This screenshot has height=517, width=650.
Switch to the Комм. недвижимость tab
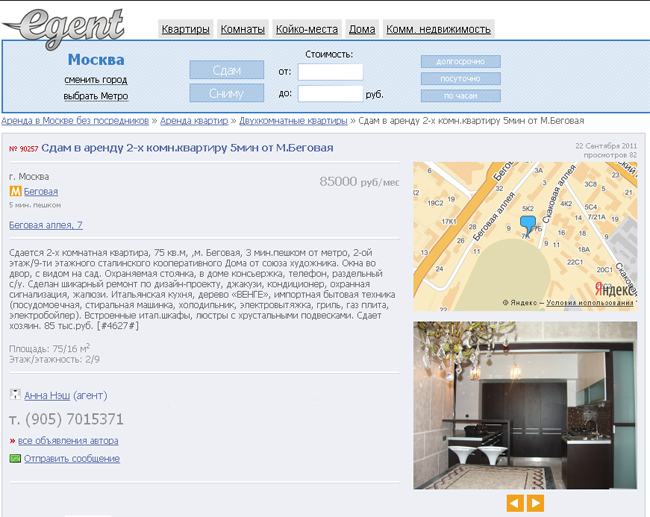point(438,29)
